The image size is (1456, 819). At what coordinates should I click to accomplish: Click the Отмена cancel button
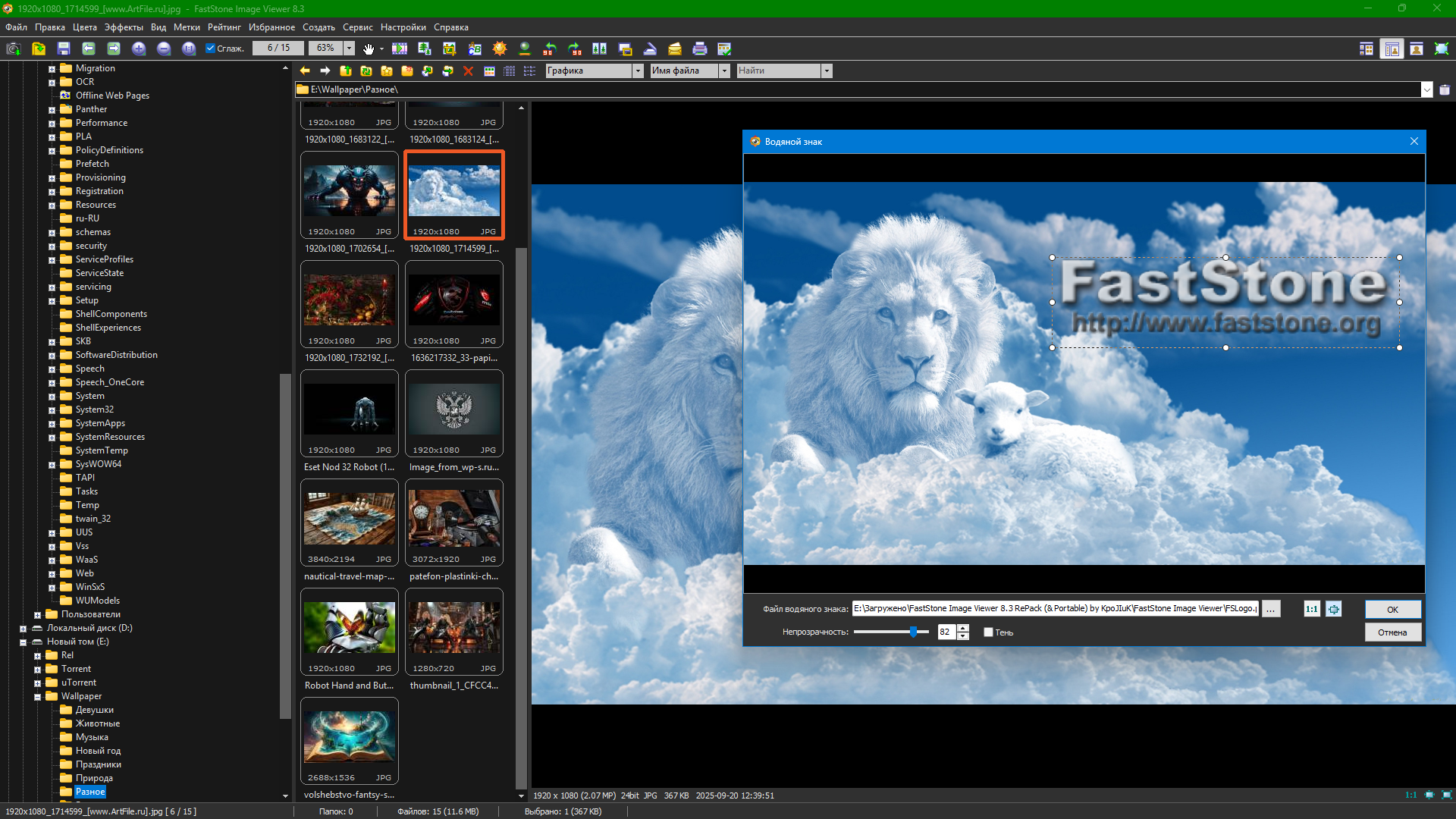click(x=1392, y=632)
